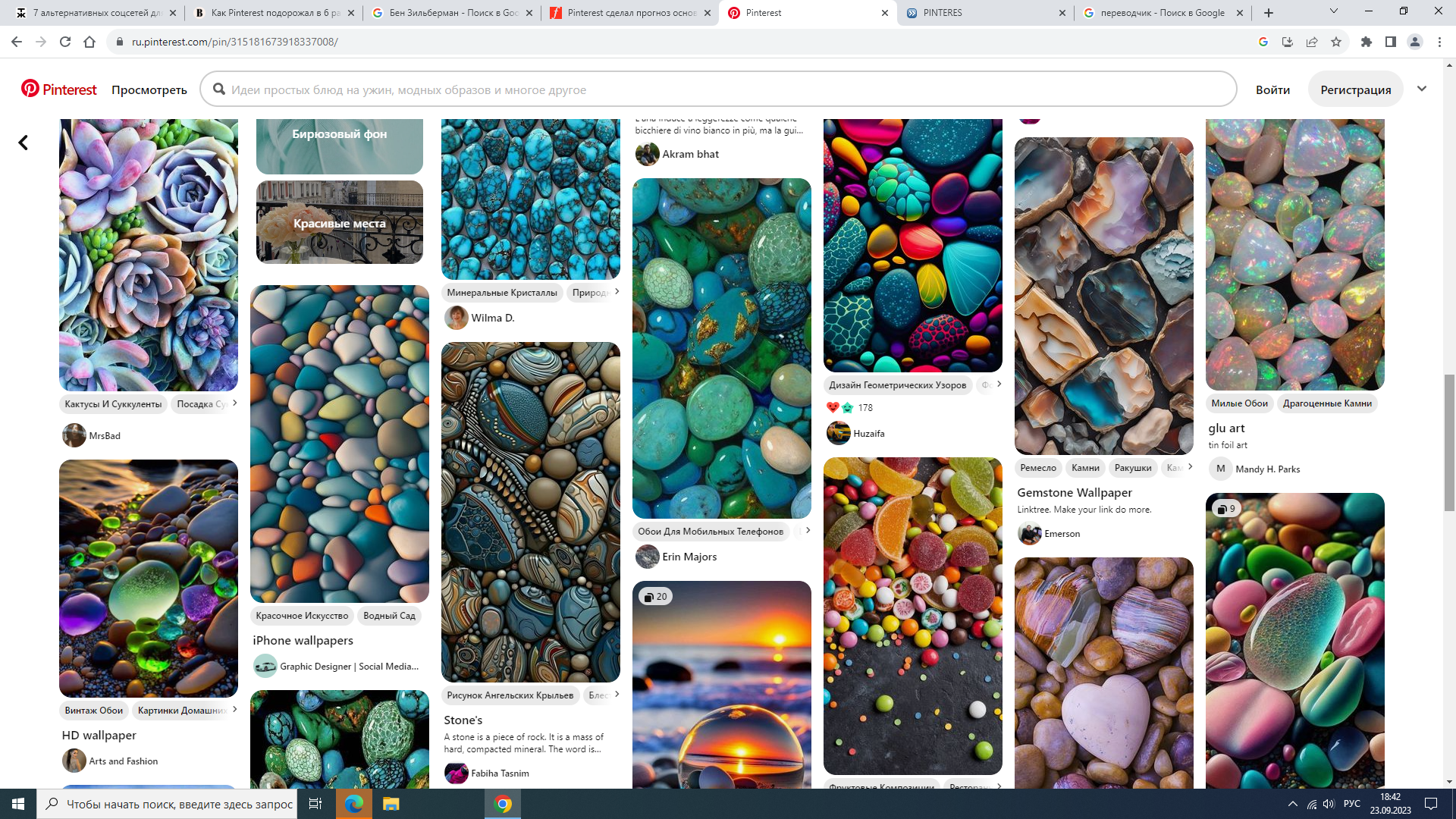The width and height of the screenshot is (1456, 819).
Task: Open Akram bhat profile avatar
Action: point(648,154)
